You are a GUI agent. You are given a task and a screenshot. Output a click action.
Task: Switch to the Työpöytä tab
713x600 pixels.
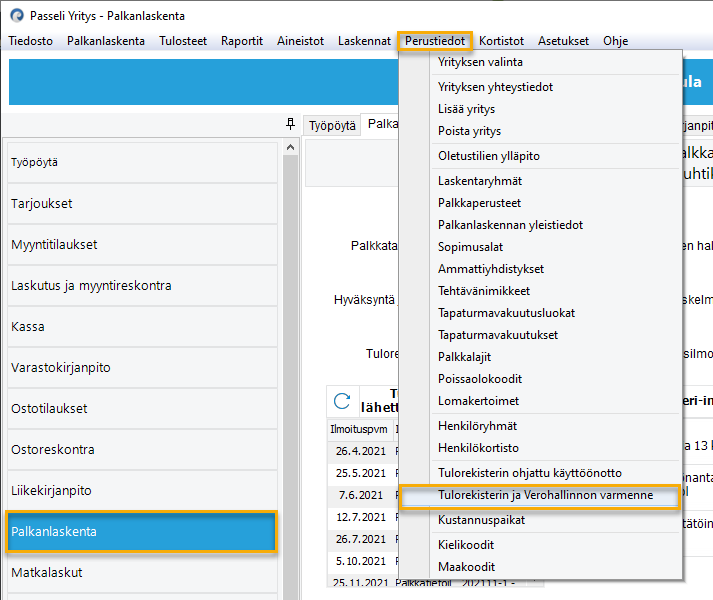[332, 126]
